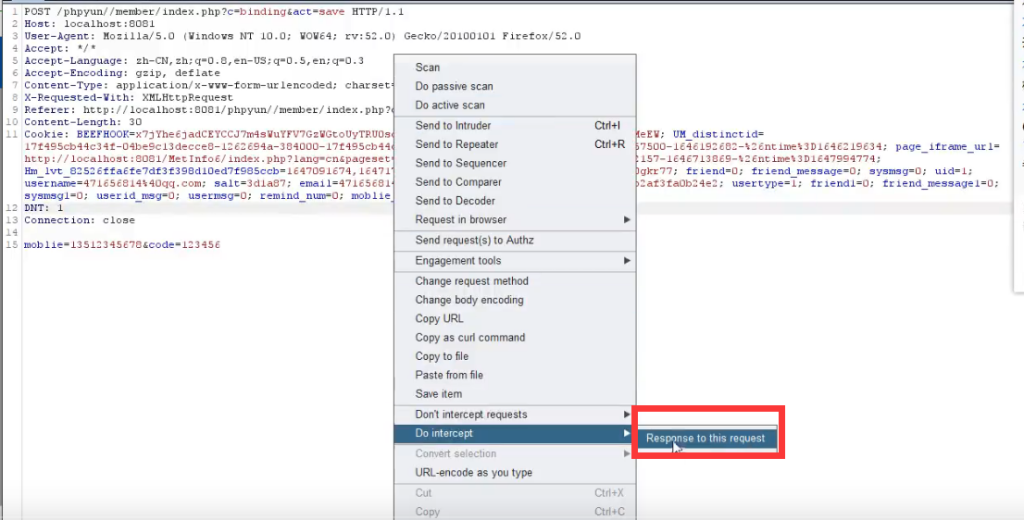Expand Request in browser submenu
This screenshot has height=520, width=1024.
click(x=515, y=219)
